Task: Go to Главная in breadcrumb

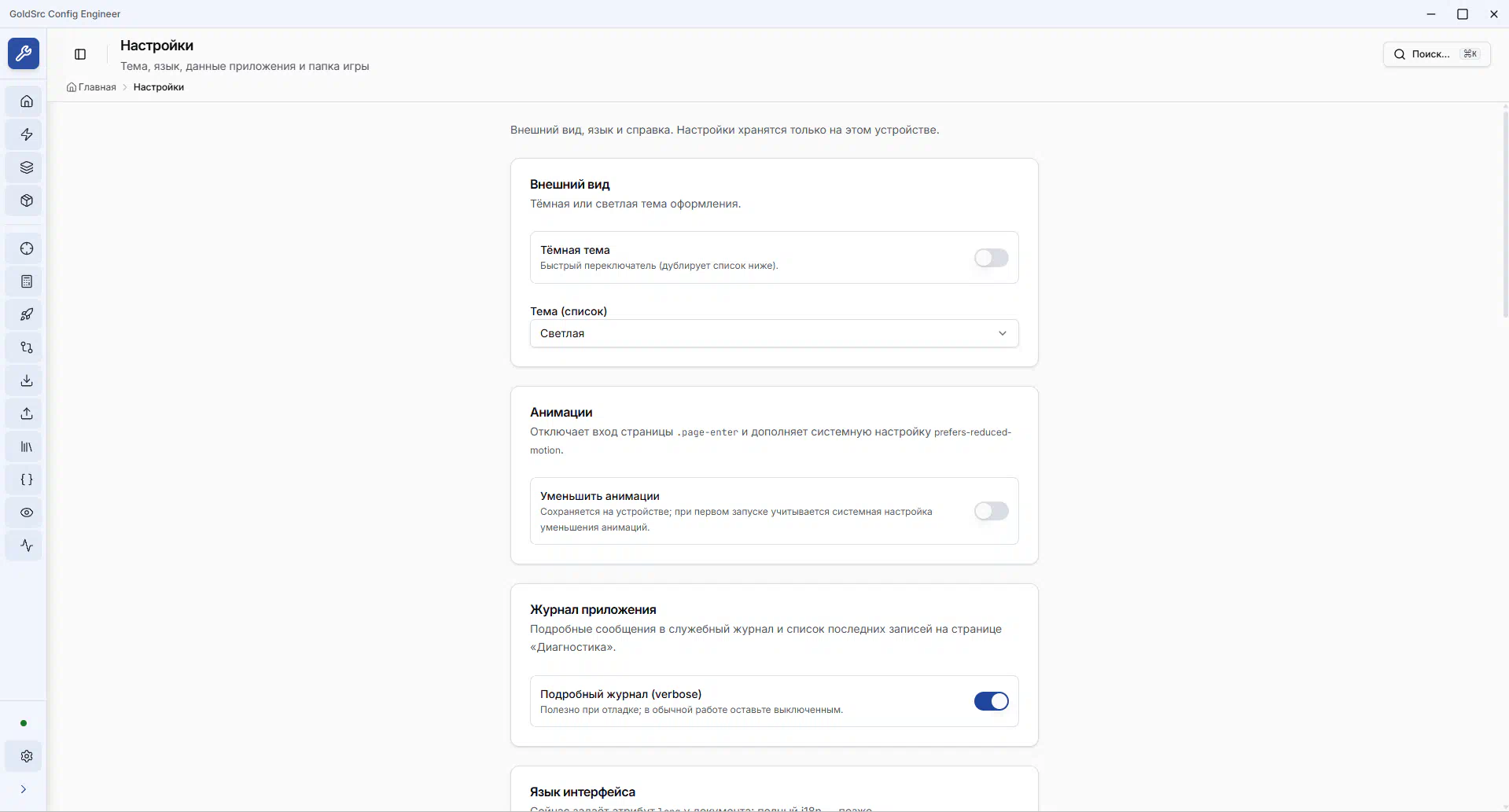Action: [97, 87]
